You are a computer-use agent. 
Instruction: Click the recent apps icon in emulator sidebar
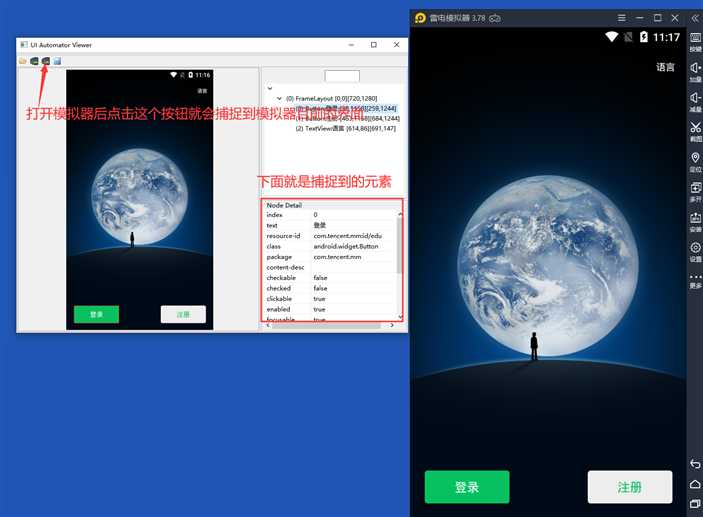tap(695, 504)
